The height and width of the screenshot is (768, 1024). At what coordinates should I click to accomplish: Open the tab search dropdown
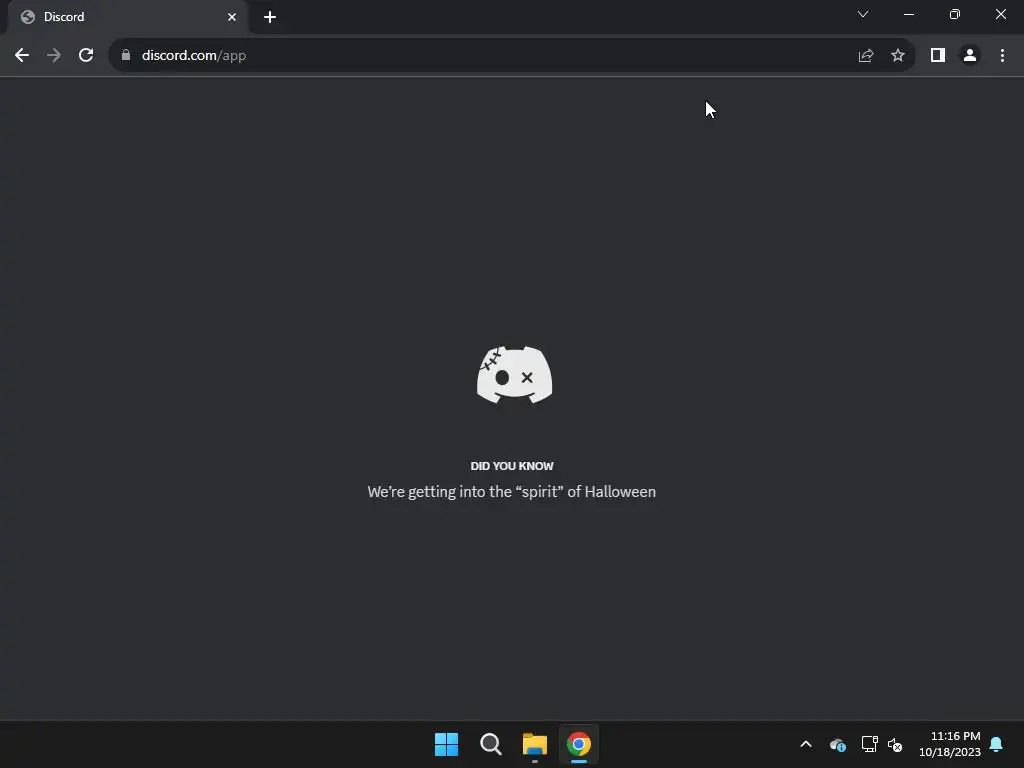point(863,14)
